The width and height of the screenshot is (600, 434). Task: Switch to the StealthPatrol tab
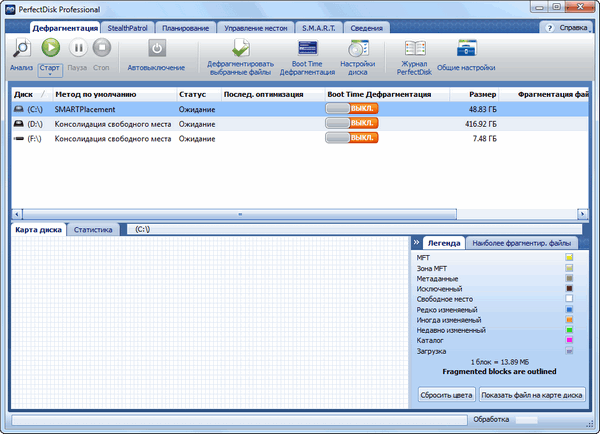point(131,28)
